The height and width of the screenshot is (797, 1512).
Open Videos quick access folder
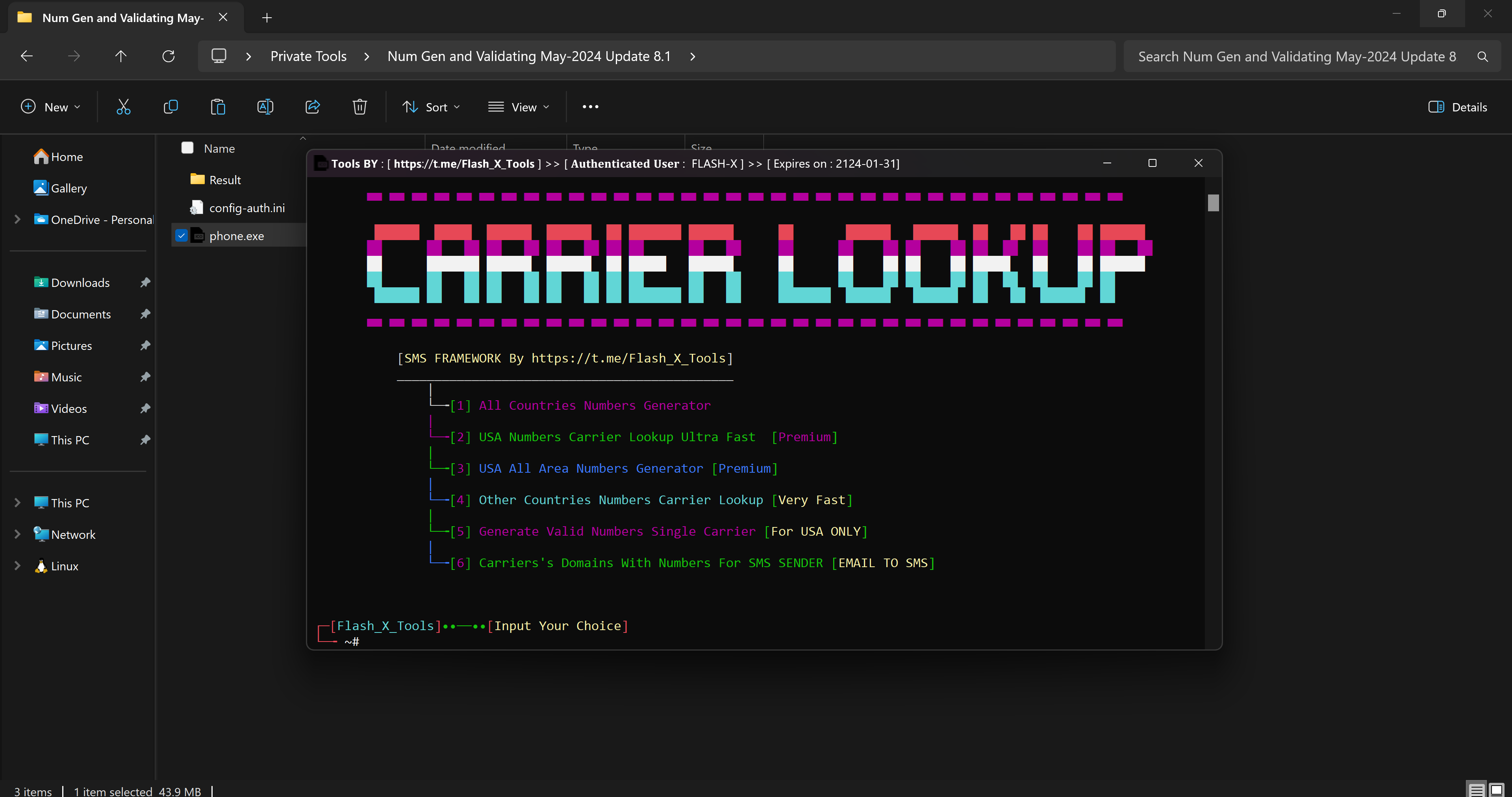click(60, 409)
